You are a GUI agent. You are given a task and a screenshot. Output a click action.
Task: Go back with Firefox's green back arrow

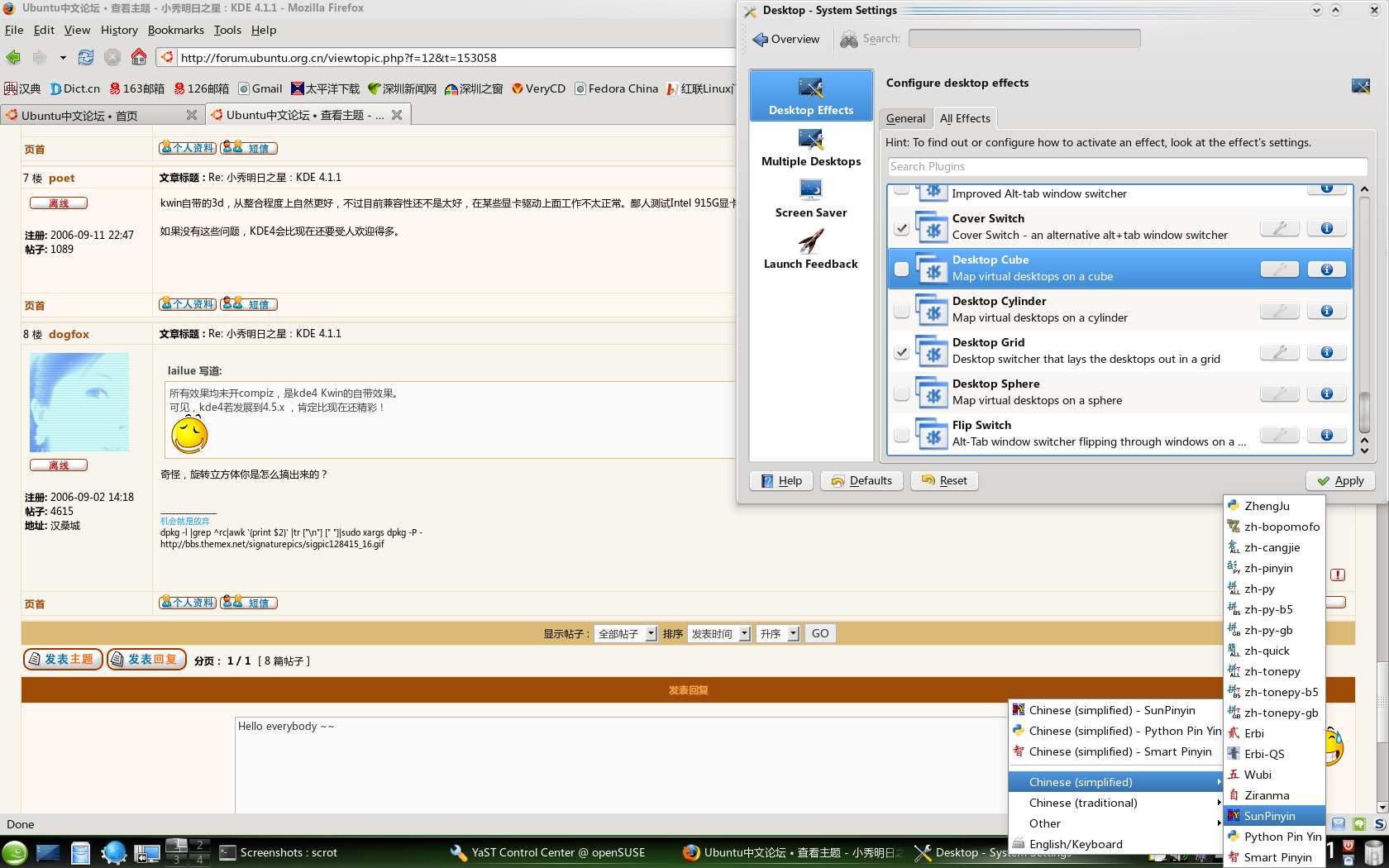tap(13, 57)
